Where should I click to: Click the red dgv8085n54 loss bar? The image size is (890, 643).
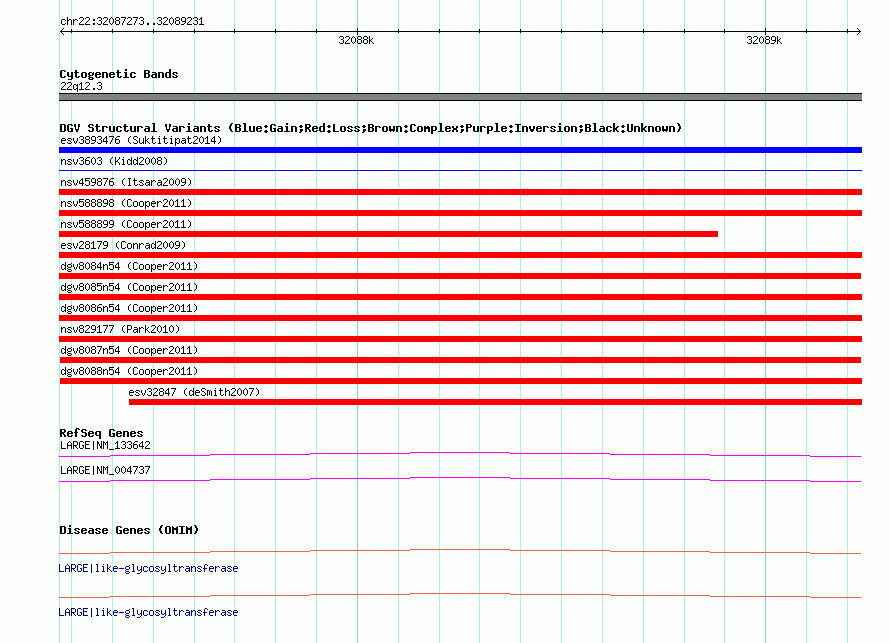coord(460,297)
